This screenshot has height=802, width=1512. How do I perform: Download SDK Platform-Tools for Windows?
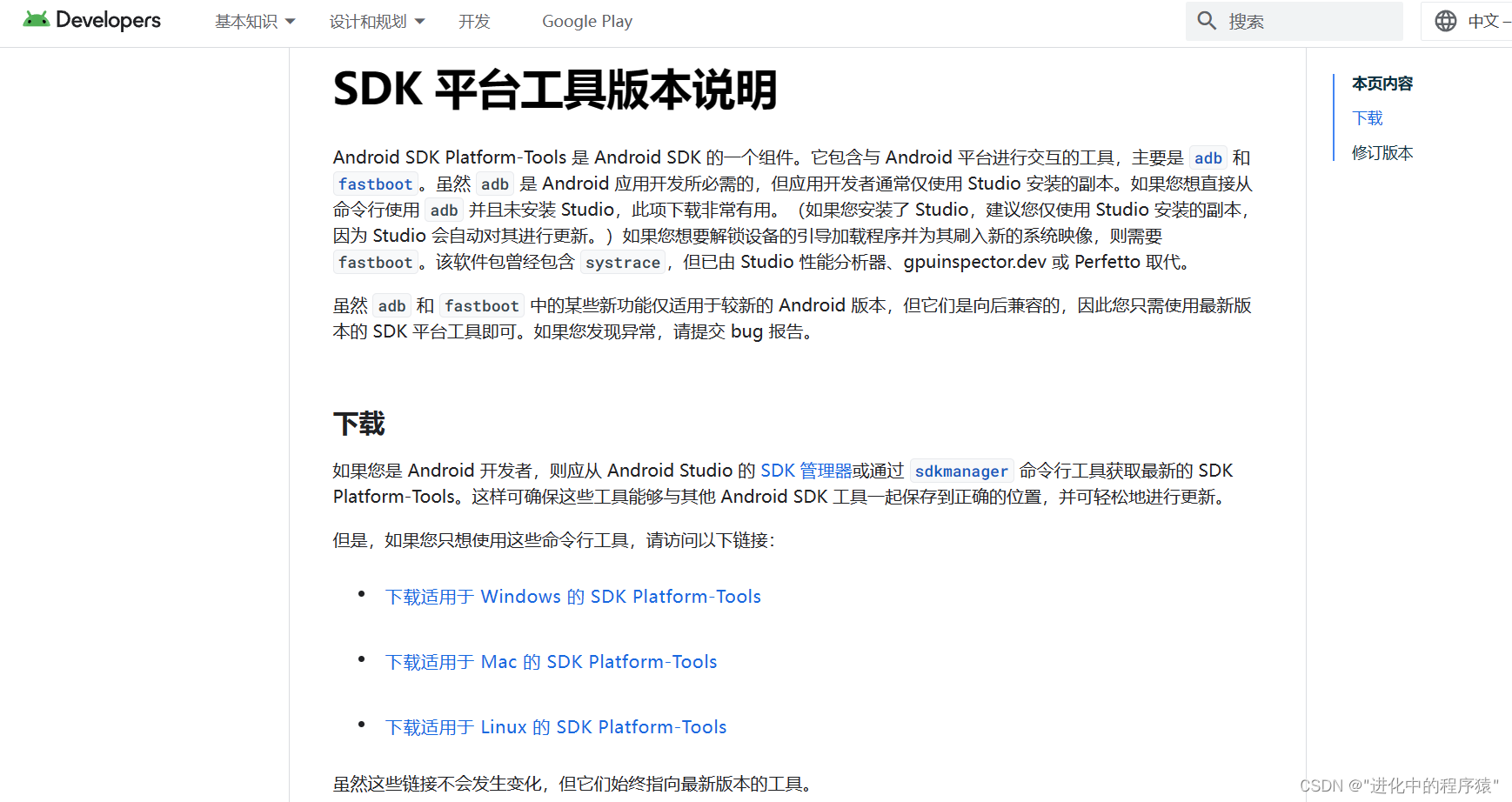573,597
